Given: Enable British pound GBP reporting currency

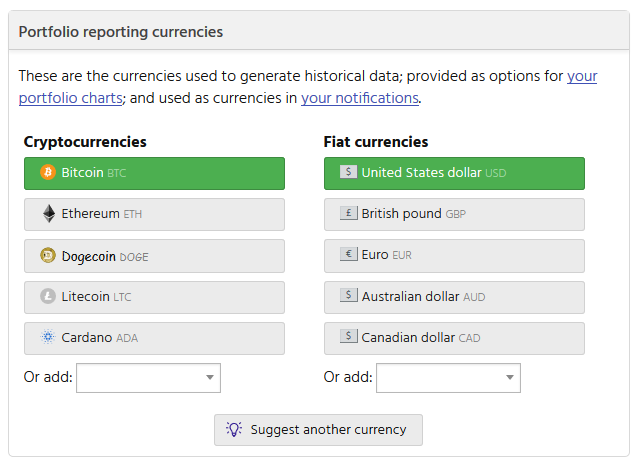Looking at the screenshot, I should (x=454, y=214).
